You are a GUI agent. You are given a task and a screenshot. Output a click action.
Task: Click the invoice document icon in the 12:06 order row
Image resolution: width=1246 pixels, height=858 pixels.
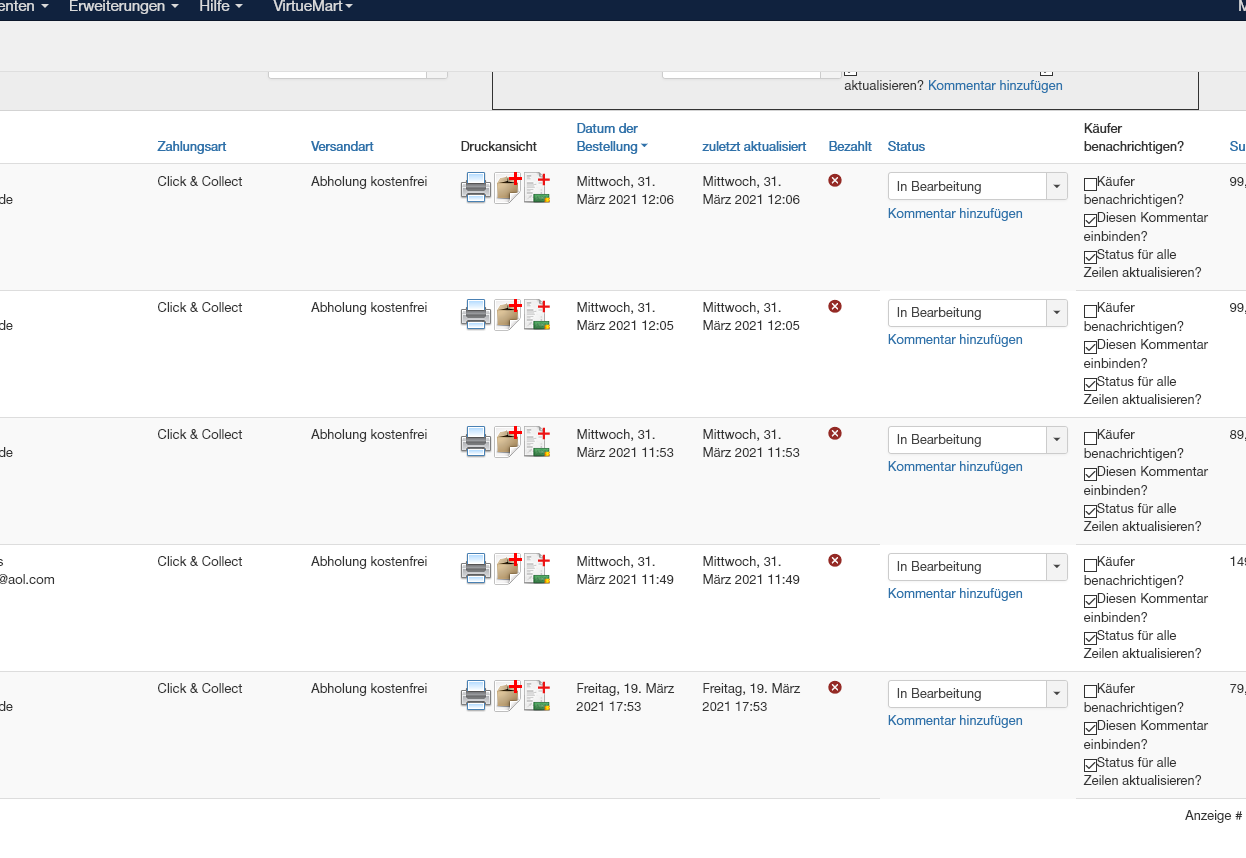click(x=537, y=187)
